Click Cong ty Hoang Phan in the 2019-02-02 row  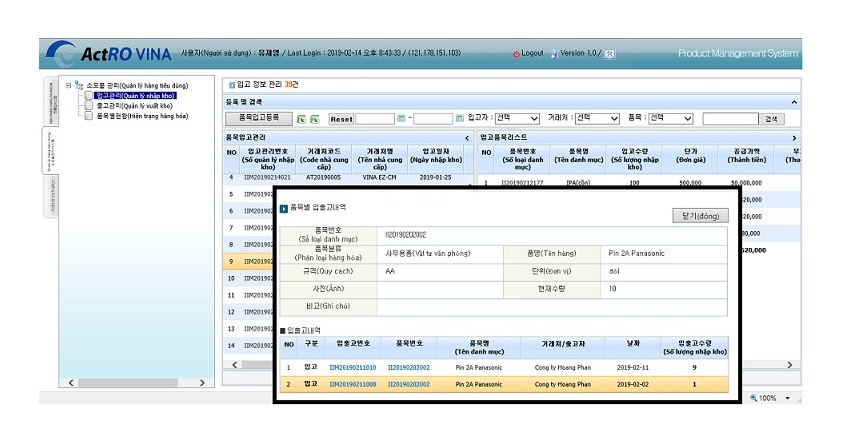(563, 384)
